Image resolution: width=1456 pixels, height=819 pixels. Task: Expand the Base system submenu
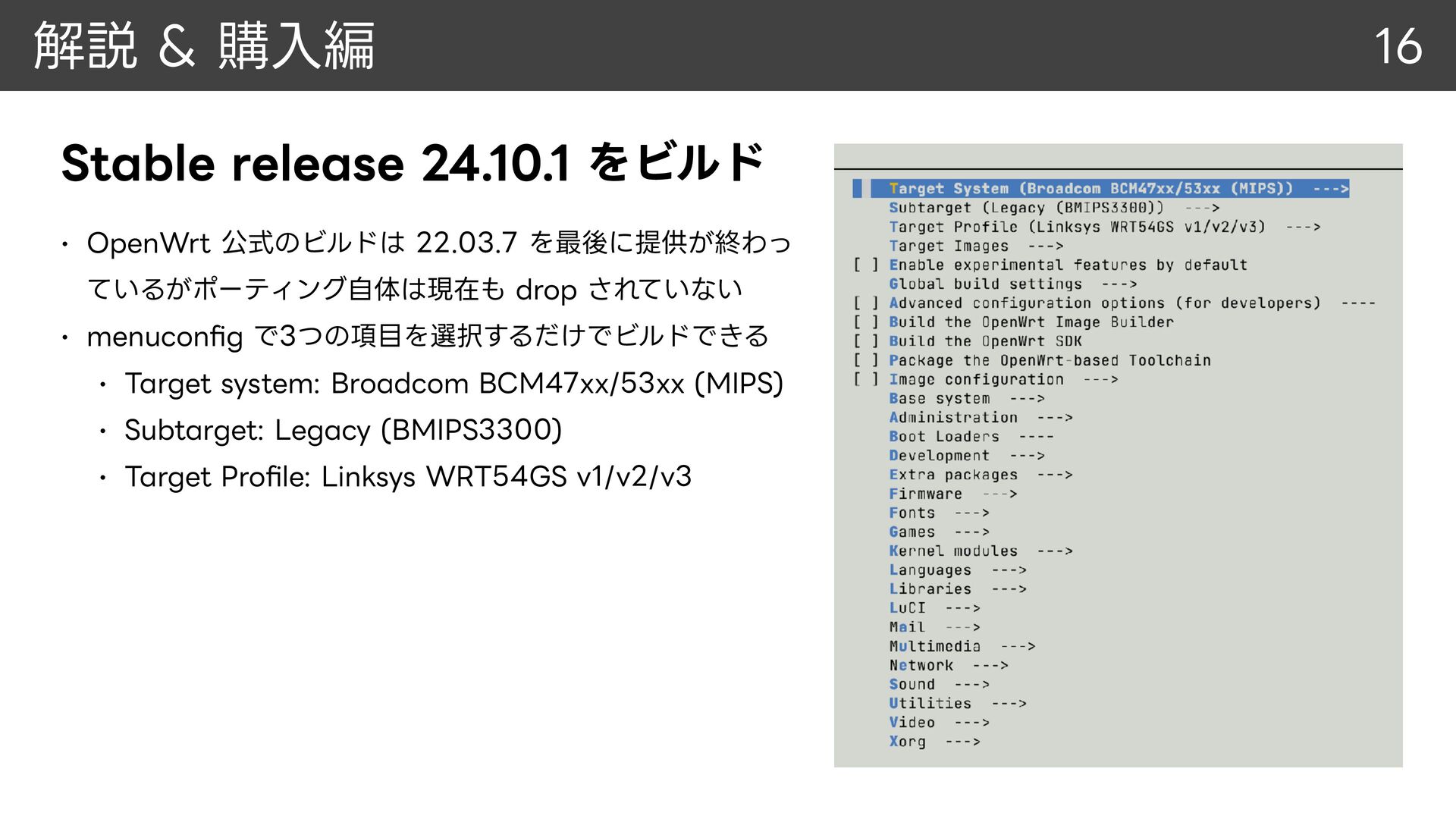tap(967, 398)
